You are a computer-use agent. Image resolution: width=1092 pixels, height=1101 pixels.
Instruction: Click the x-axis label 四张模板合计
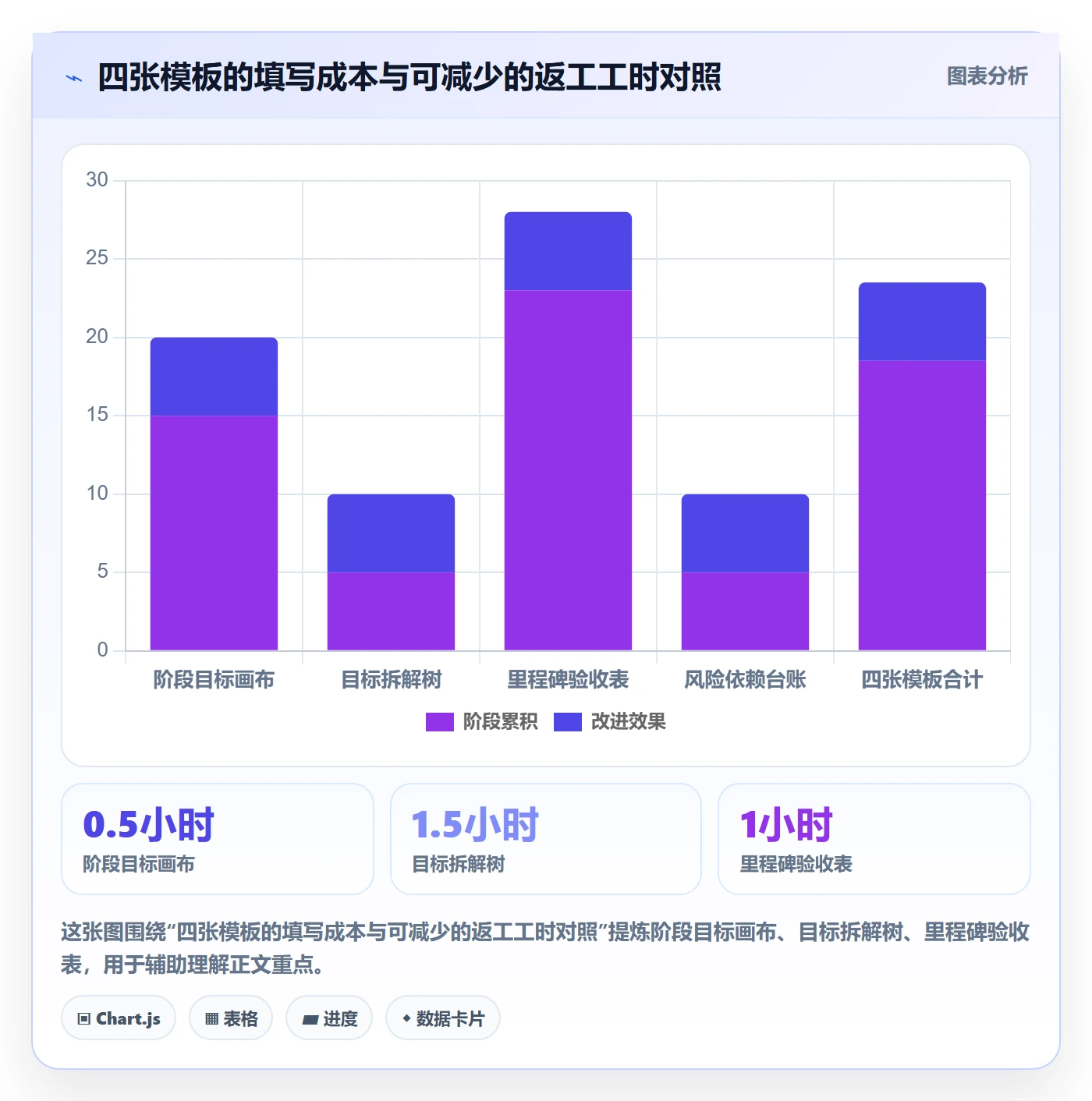click(x=922, y=680)
